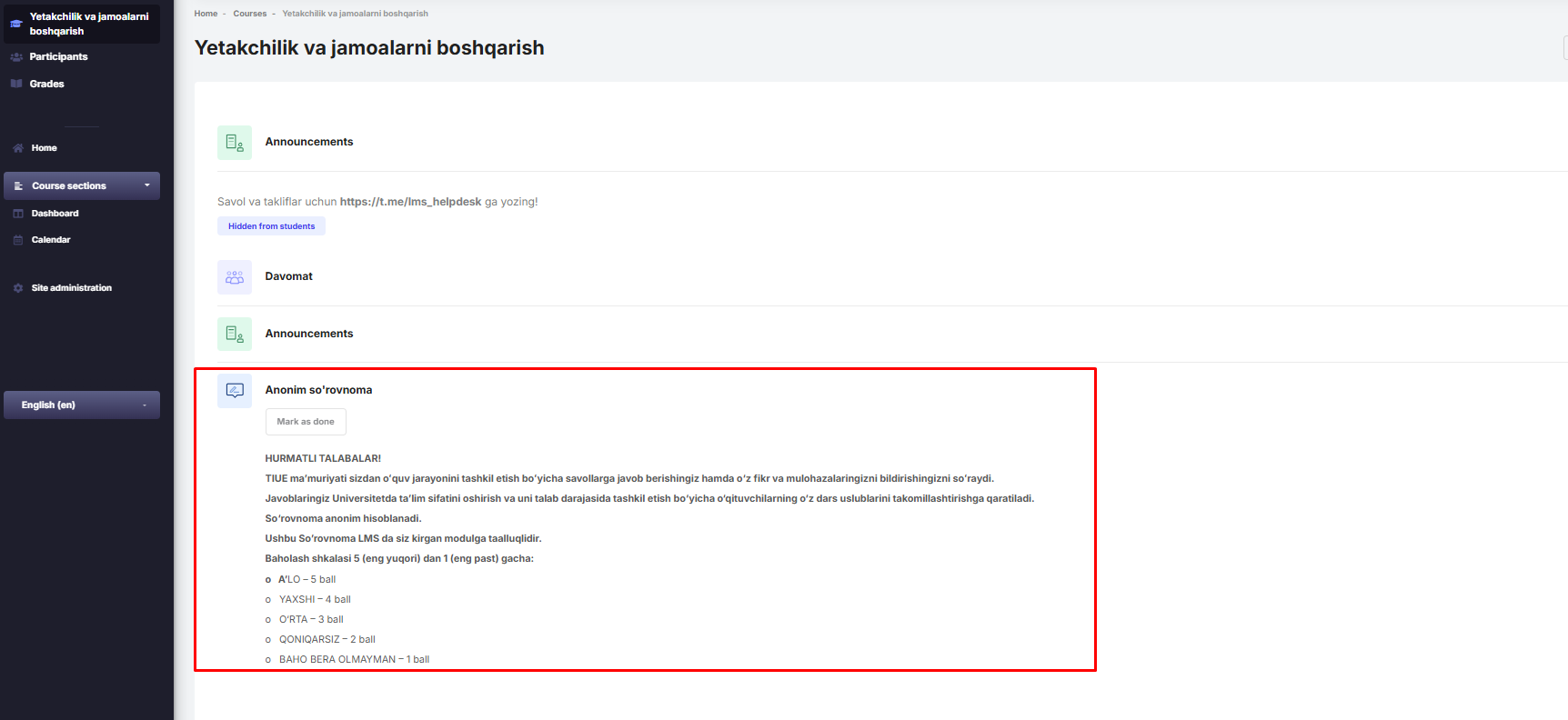Open Calendar from the sidebar

click(x=51, y=240)
